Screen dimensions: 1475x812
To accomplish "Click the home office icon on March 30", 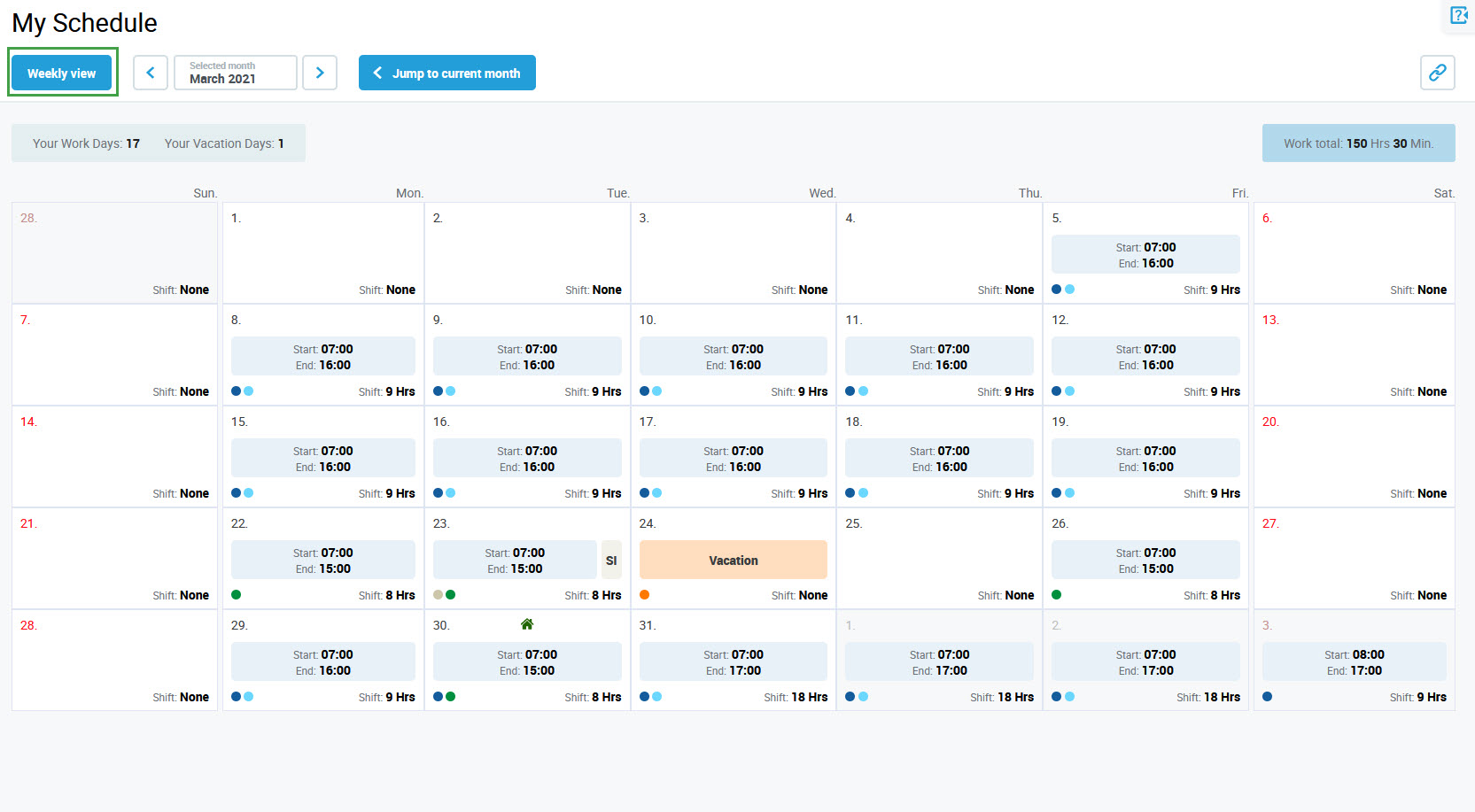I will 527,624.
